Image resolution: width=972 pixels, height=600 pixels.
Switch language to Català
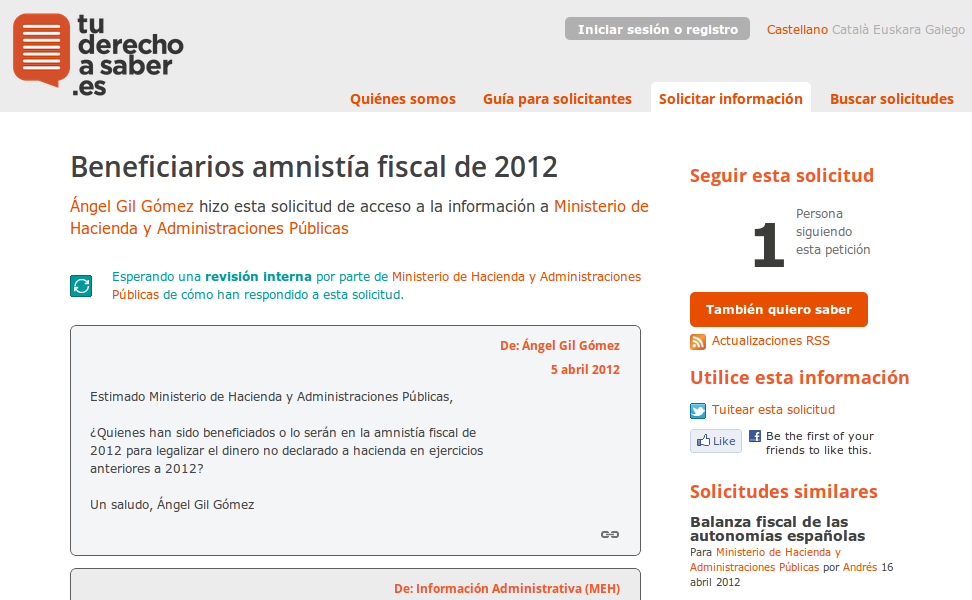850,30
